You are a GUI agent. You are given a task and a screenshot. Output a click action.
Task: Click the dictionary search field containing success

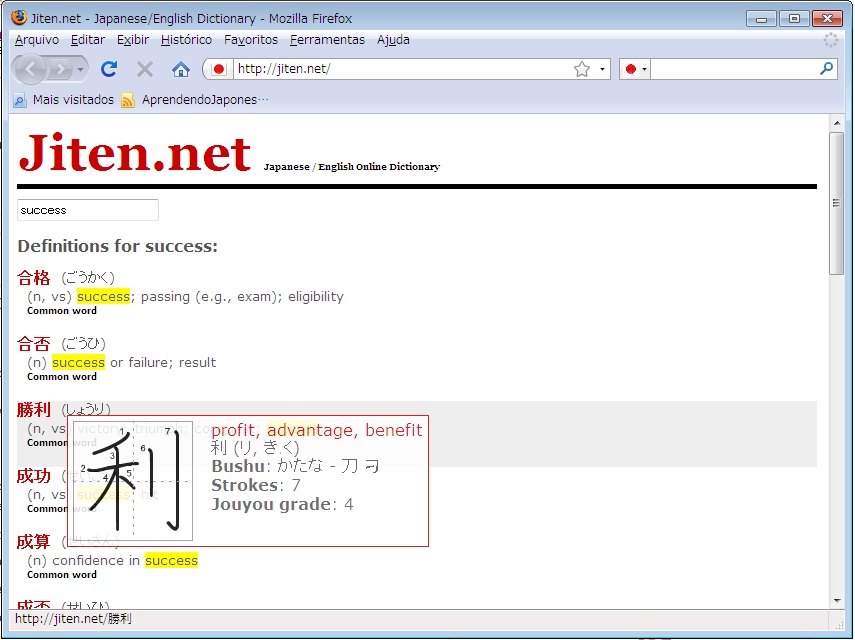[88, 210]
